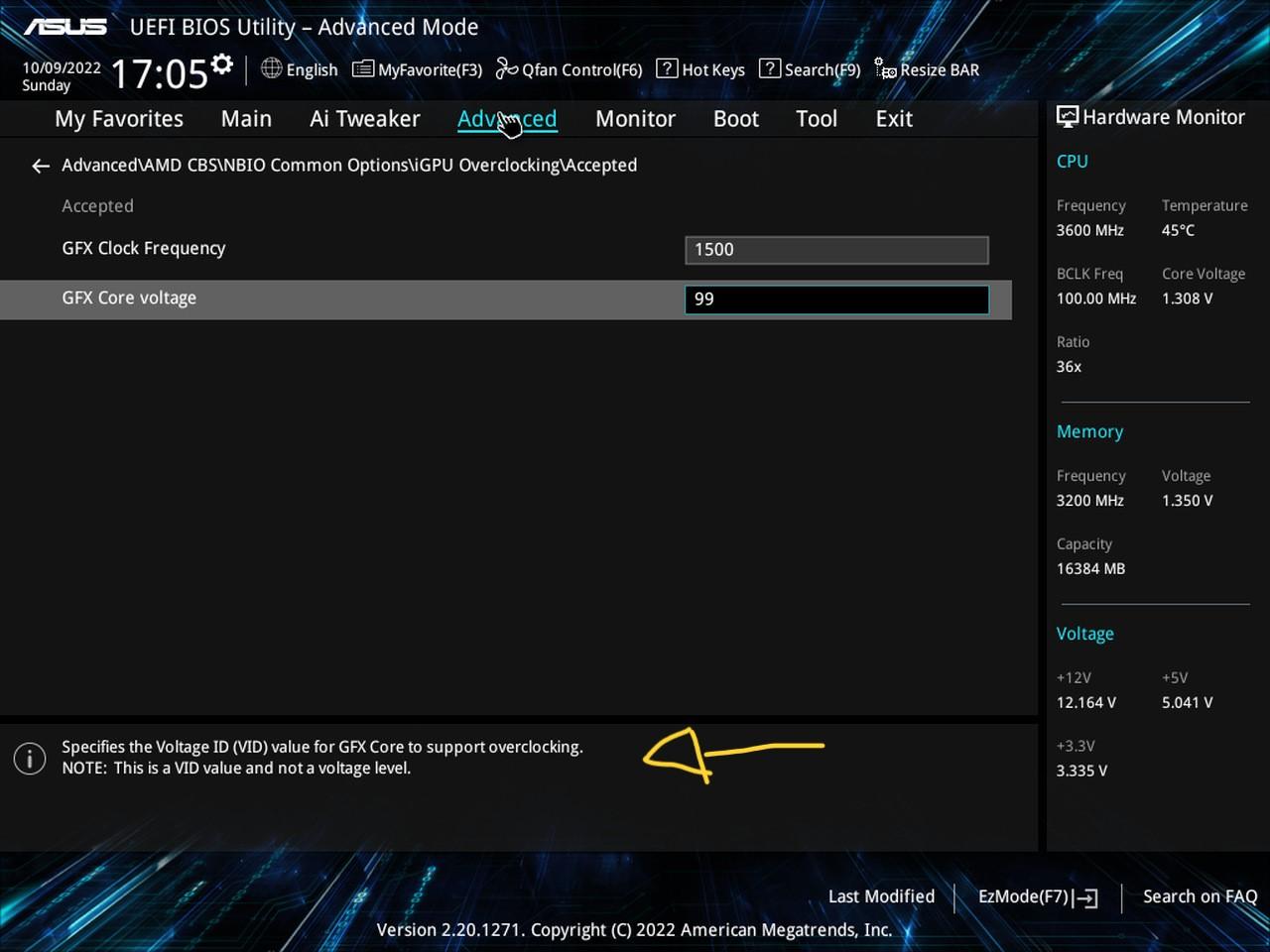Click Ratio value 36x

coord(1069,367)
